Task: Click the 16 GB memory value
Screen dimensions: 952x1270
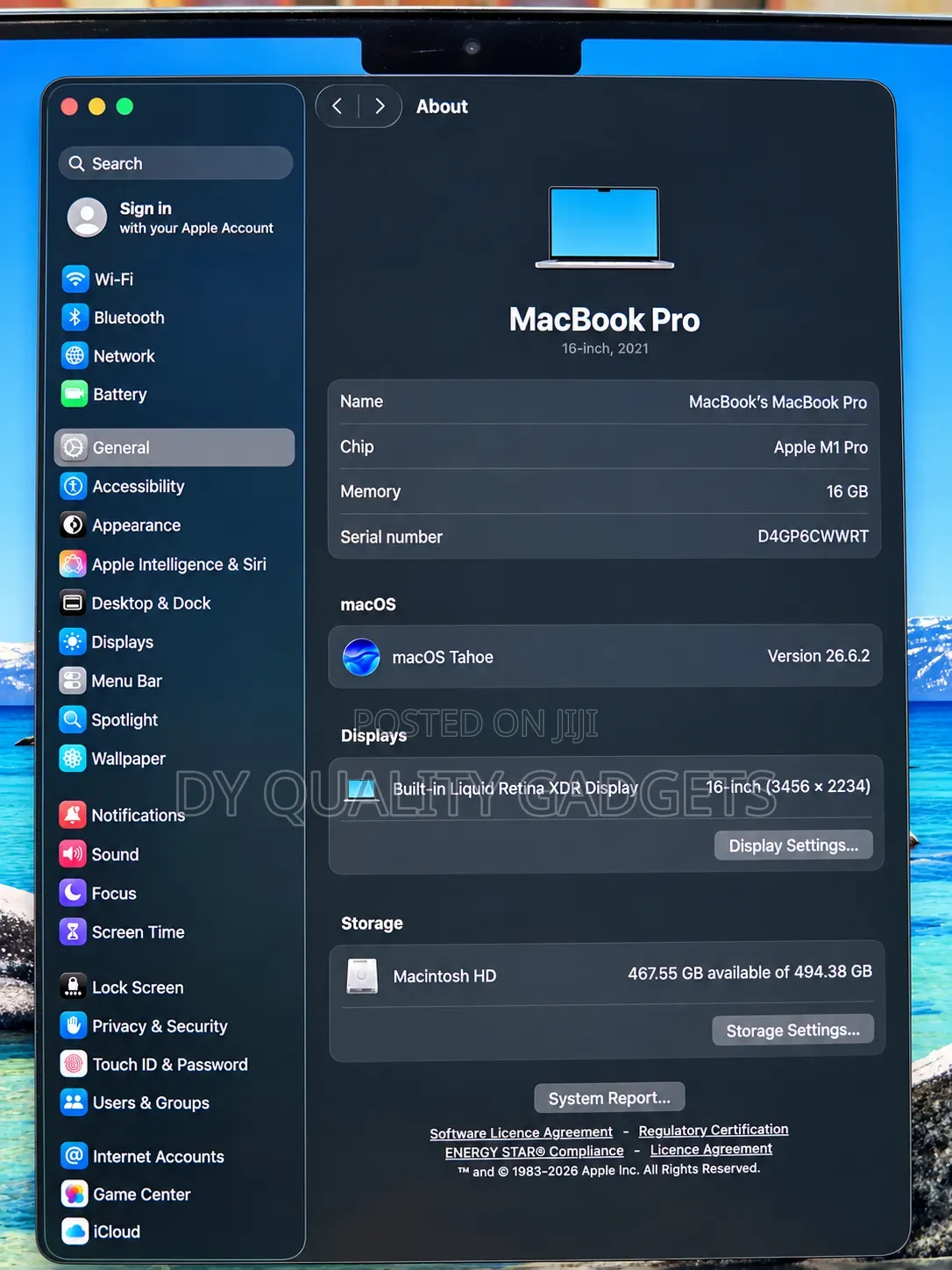Action: click(x=847, y=491)
